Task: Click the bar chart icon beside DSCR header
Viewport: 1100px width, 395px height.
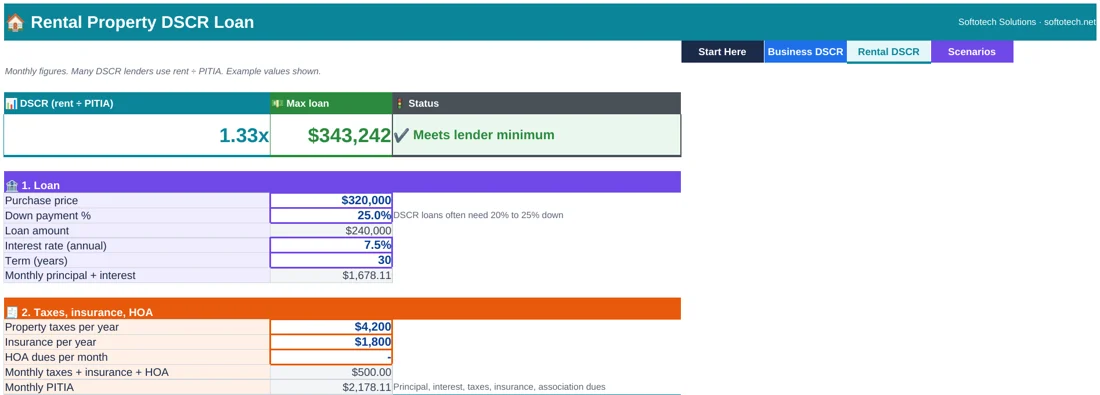Action: 11,103
